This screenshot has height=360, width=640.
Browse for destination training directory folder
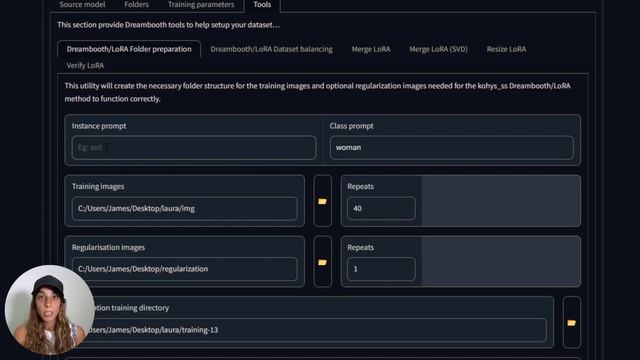tap(571, 322)
